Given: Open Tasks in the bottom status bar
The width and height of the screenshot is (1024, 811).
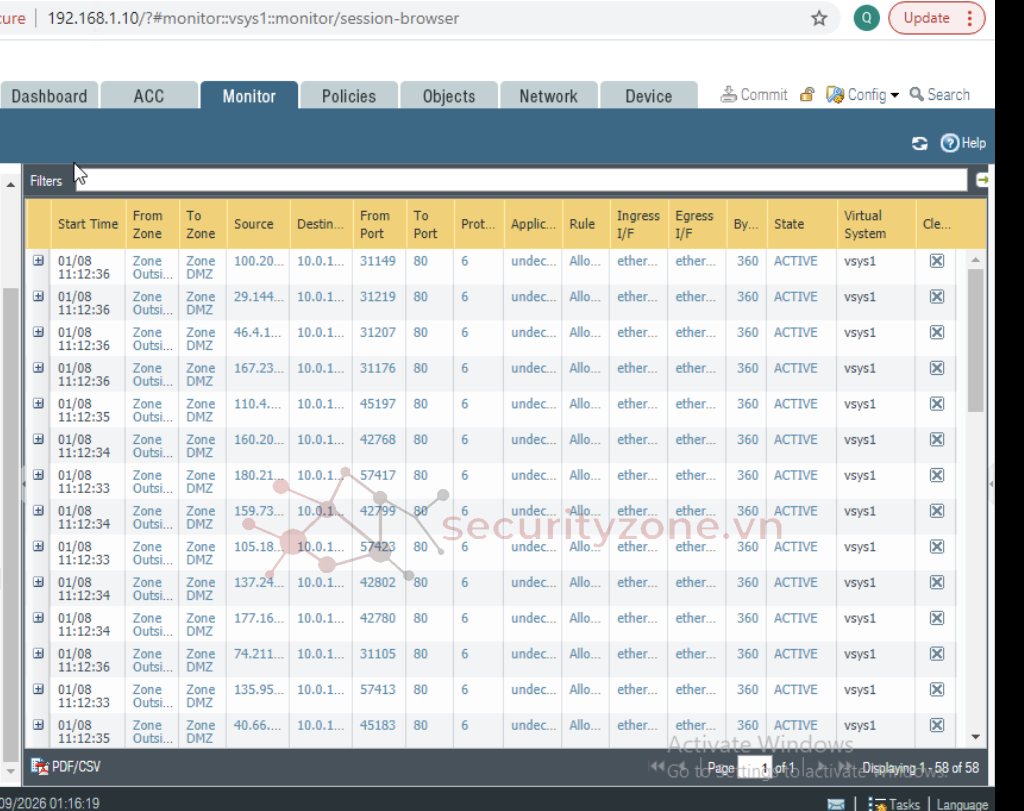Looking at the screenshot, I should (x=894, y=804).
